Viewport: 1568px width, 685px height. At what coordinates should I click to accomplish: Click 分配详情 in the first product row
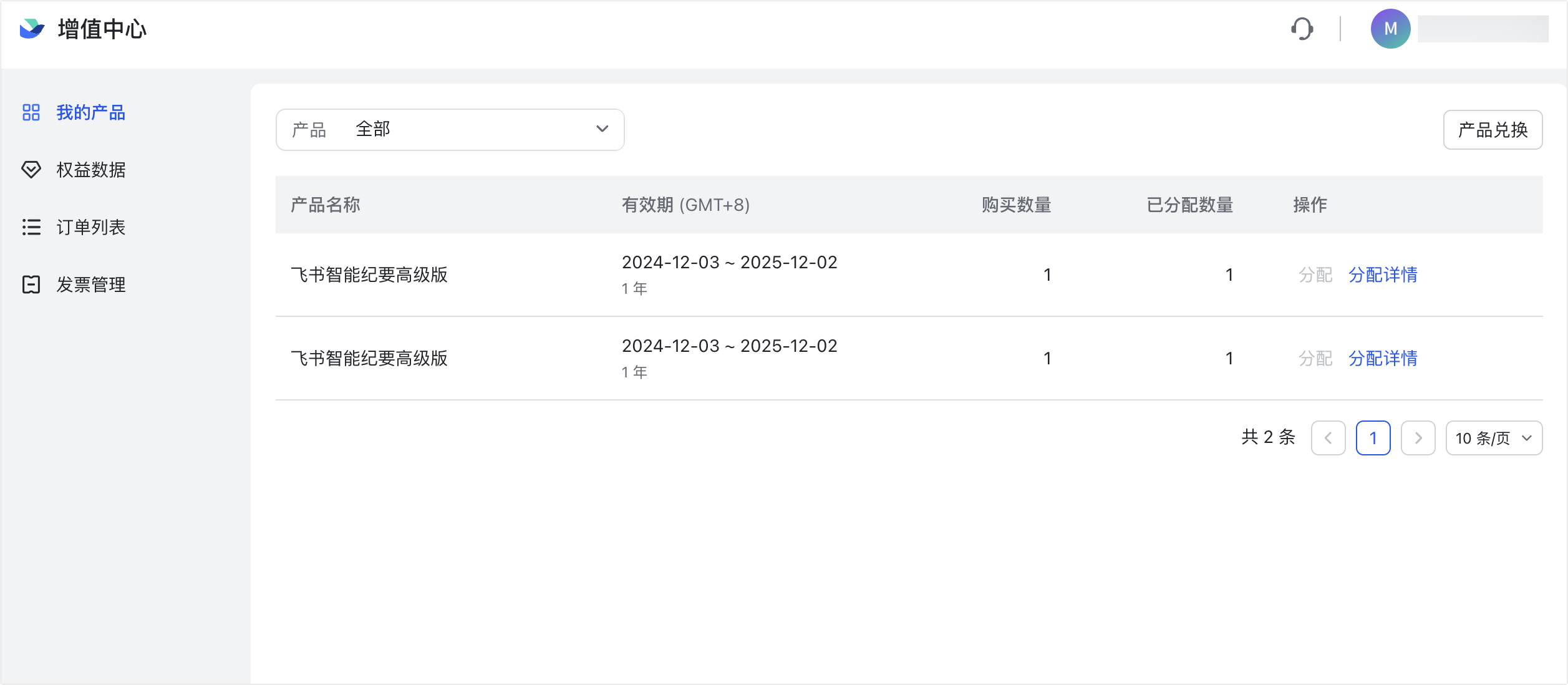click(x=1383, y=274)
